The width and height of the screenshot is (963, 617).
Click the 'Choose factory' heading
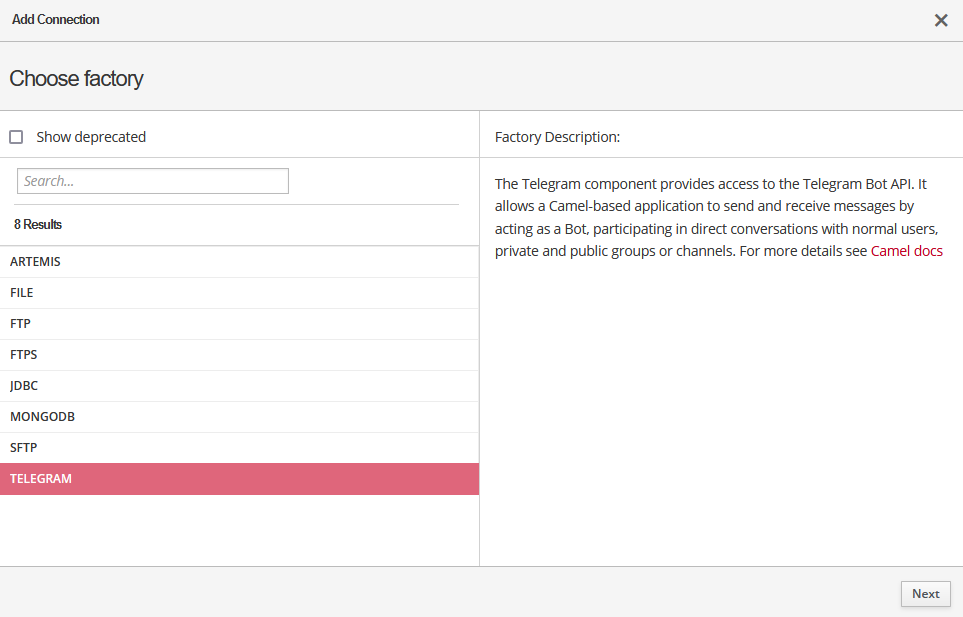pyautogui.click(x=76, y=78)
